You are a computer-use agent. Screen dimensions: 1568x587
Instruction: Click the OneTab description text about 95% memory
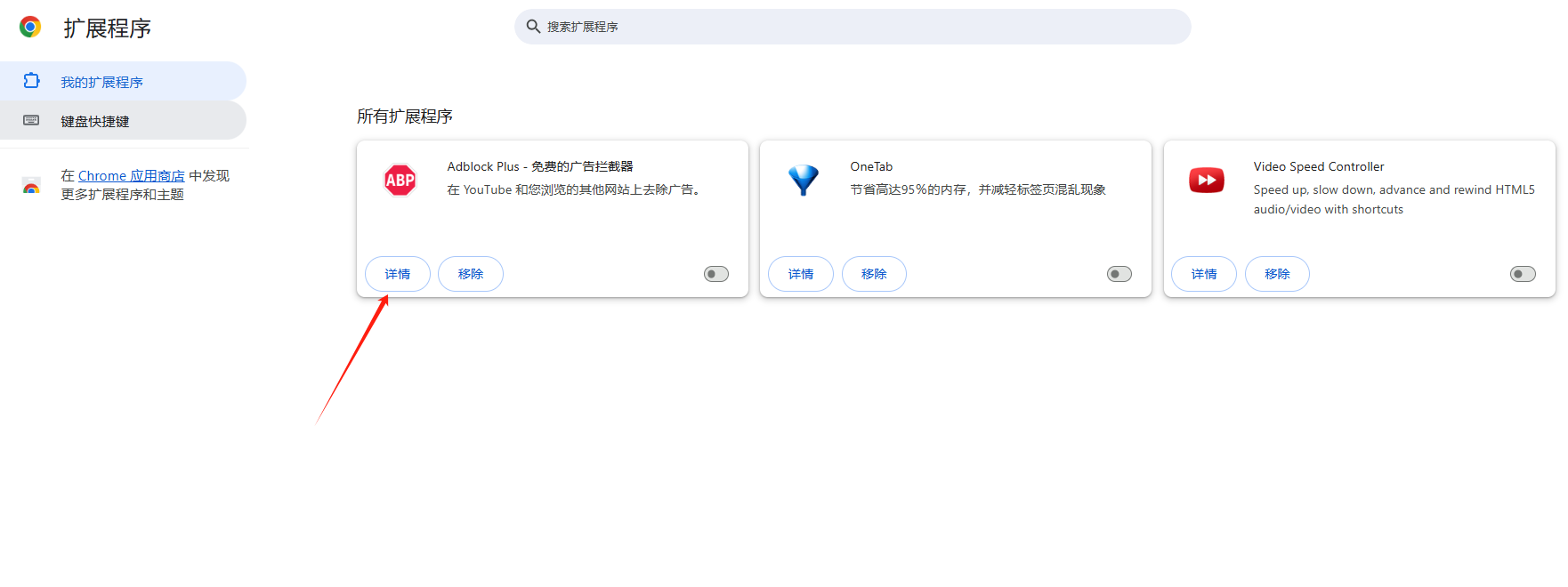[978, 189]
